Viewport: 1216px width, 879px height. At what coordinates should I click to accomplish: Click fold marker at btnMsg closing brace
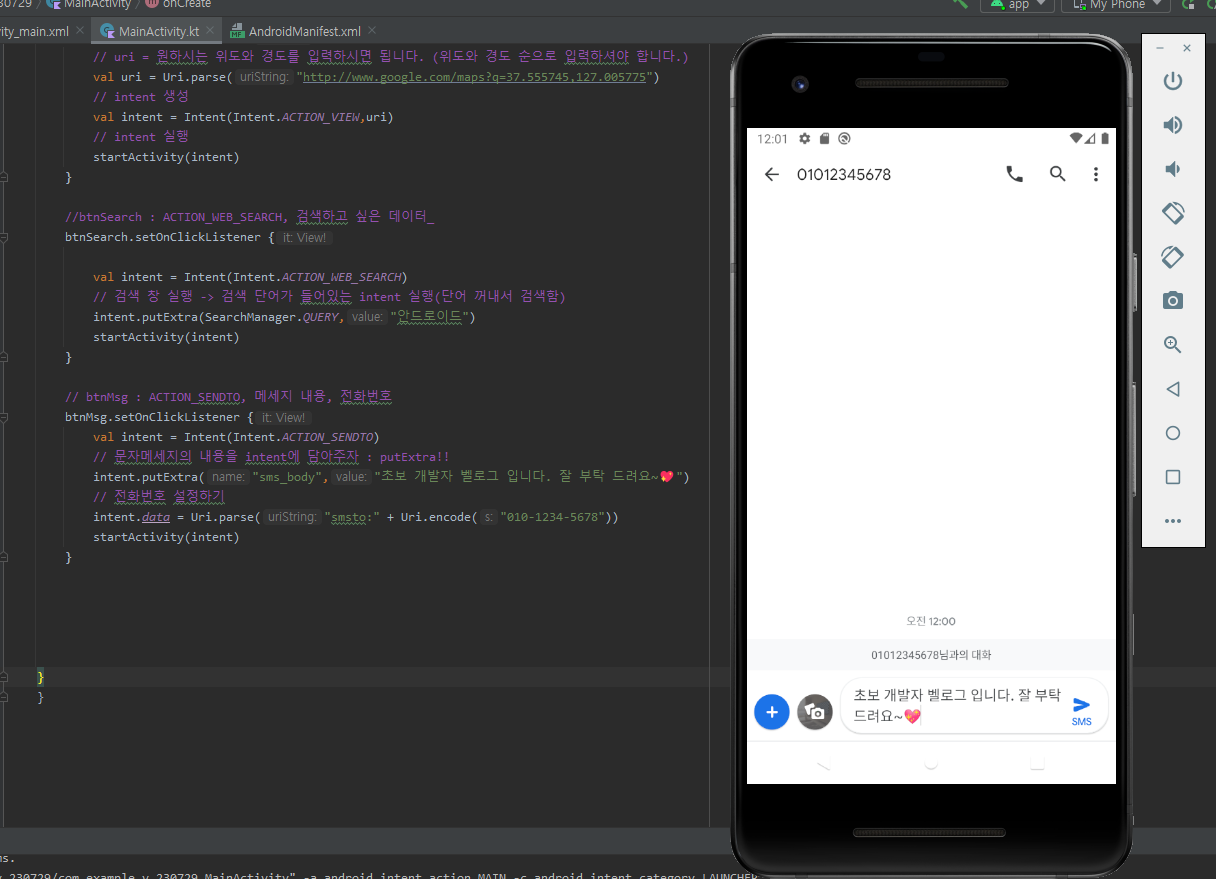tap(4, 557)
